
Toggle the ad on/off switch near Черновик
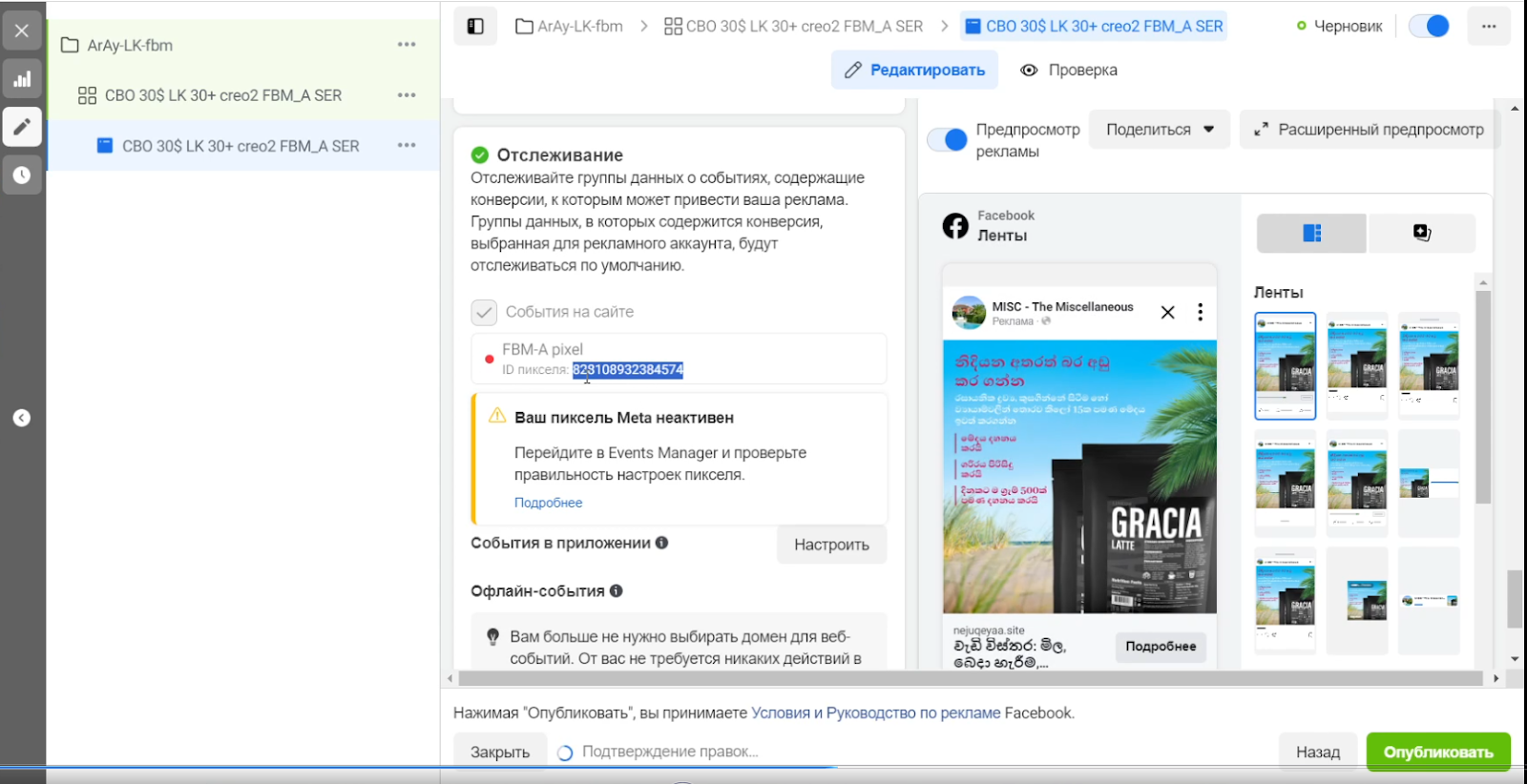pos(1429,27)
